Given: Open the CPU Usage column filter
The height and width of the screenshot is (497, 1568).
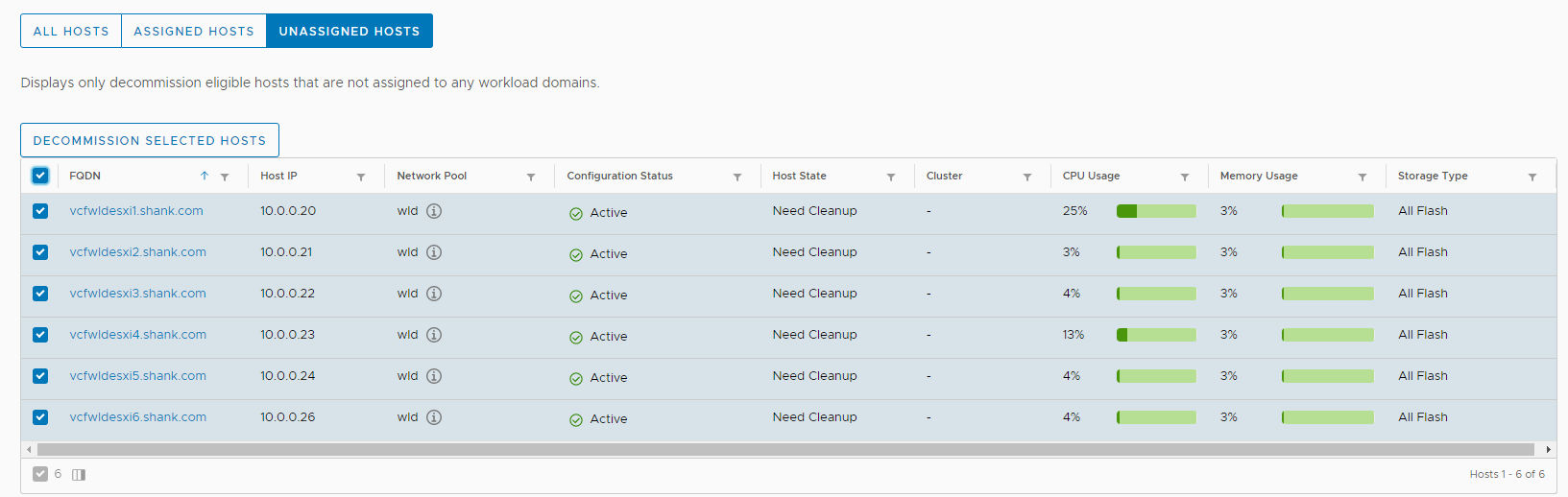Looking at the screenshot, I should pyautogui.click(x=1185, y=177).
